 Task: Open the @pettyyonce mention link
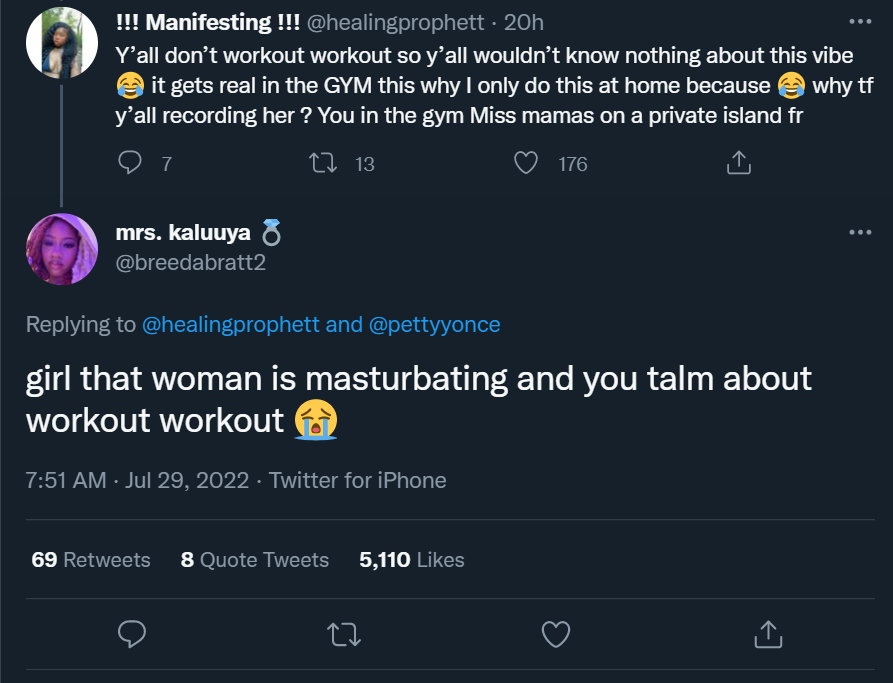(434, 325)
